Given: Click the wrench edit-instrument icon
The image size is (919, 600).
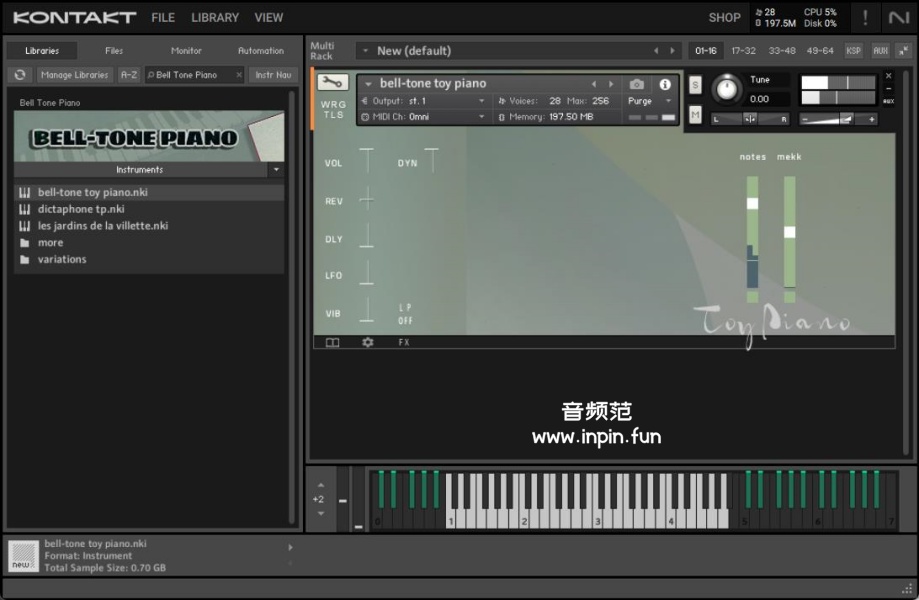Looking at the screenshot, I should click(333, 83).
